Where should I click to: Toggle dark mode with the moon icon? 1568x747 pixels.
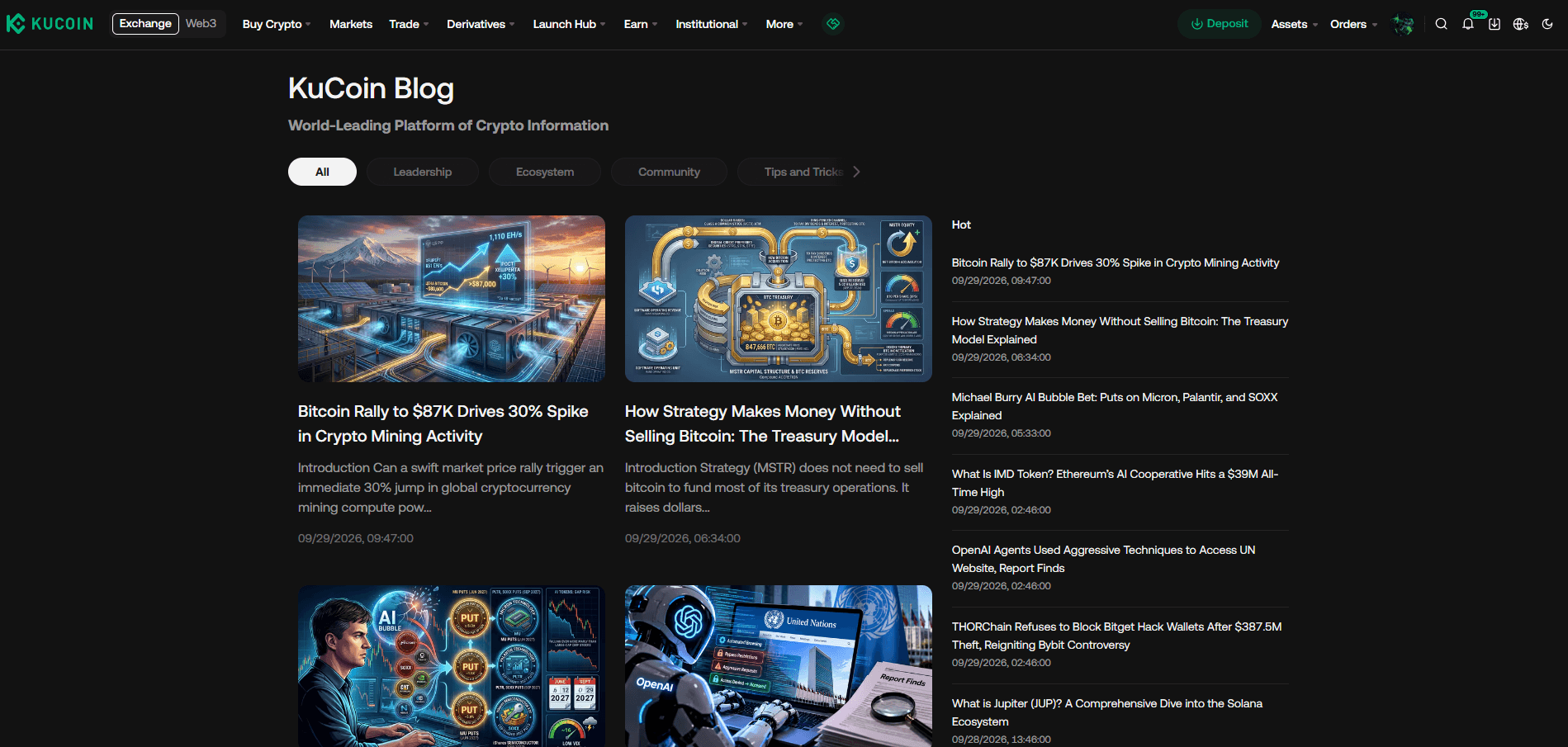(1547, 24)
